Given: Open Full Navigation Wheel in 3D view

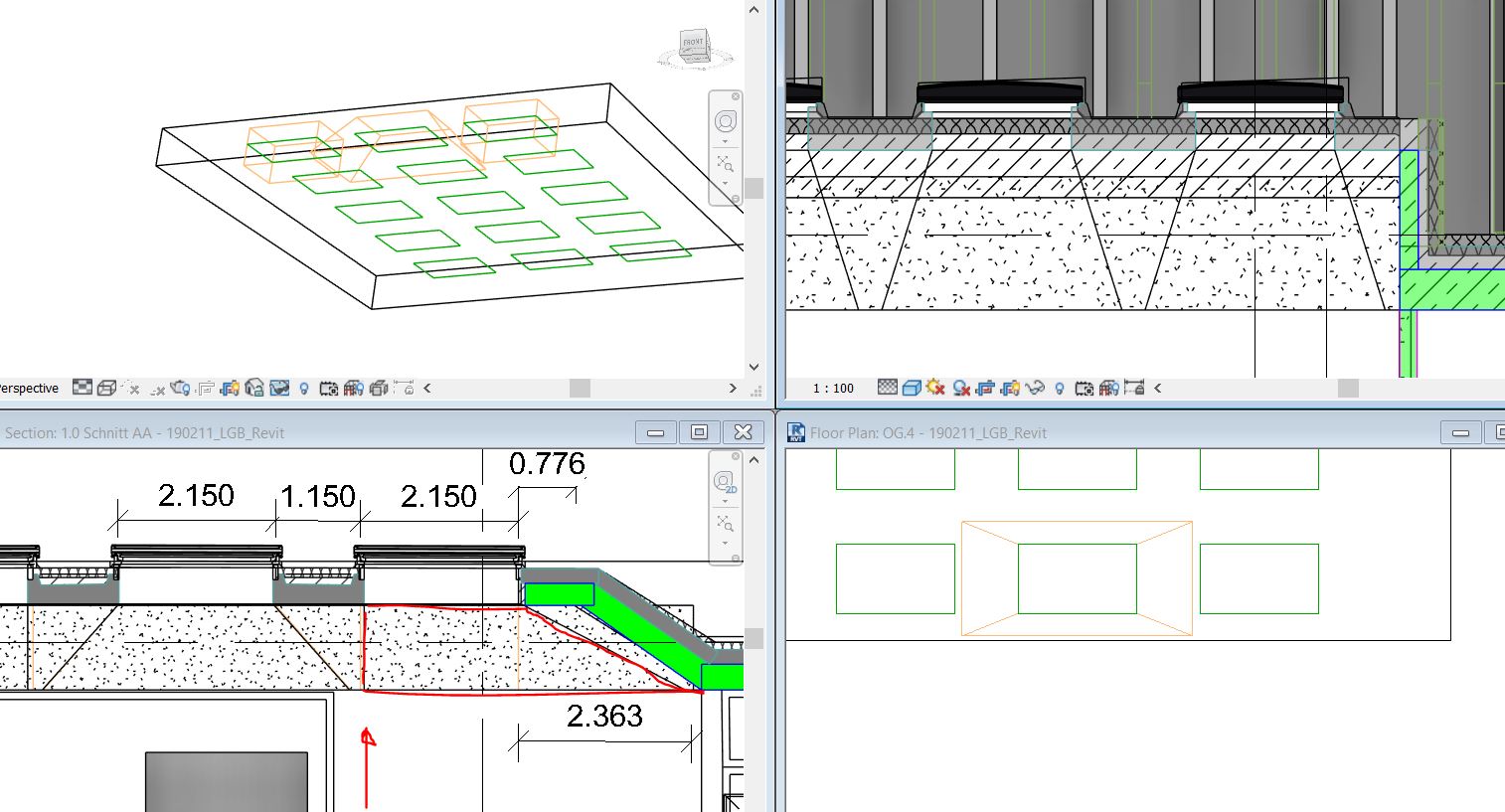Looking at the screenshot, I should coord(726,121).
